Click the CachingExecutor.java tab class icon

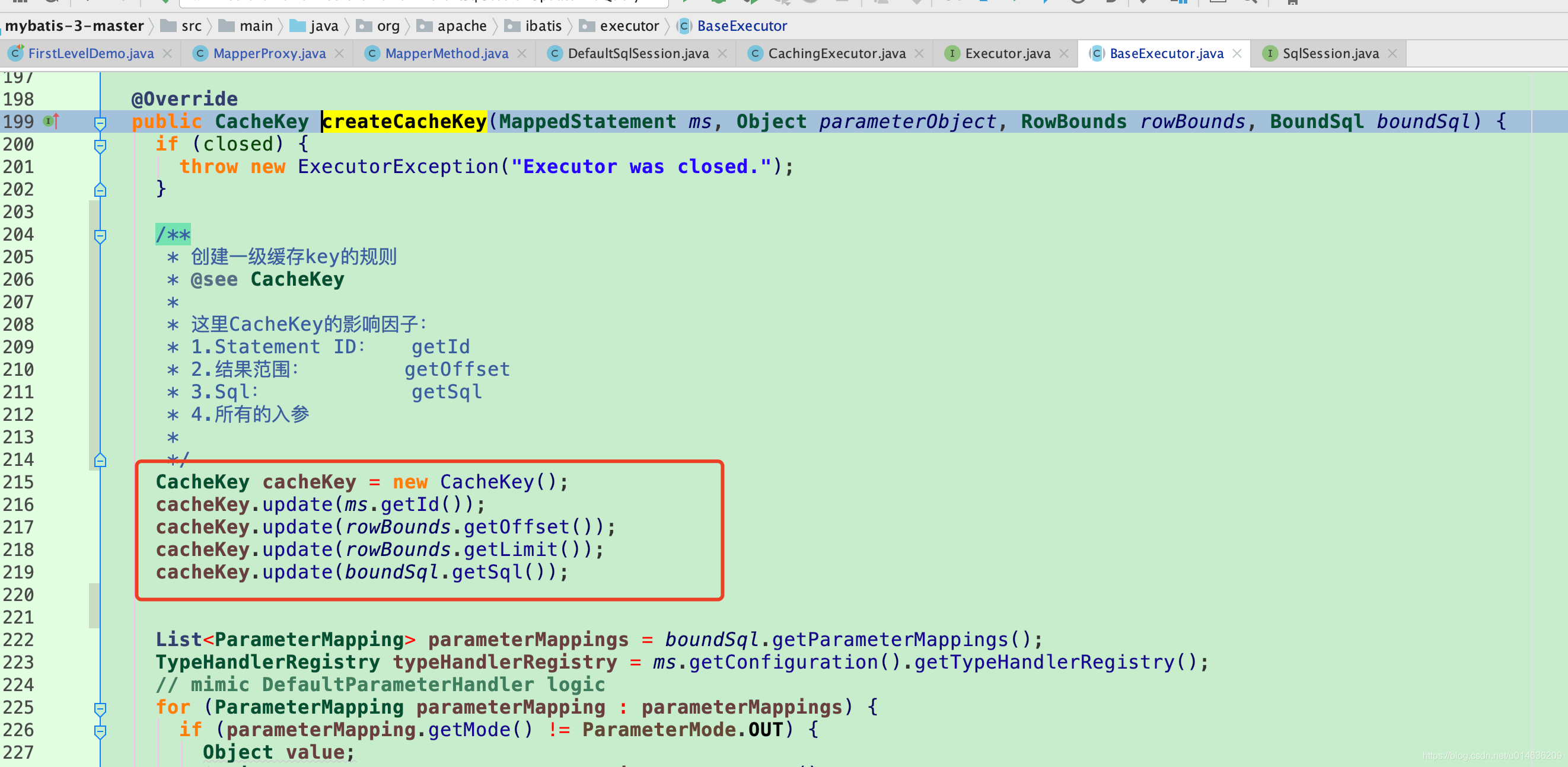coord(756,53)
